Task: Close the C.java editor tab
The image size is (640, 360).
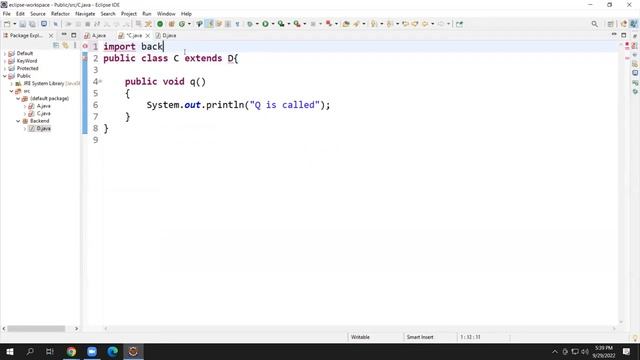Action: pos(148,36)
